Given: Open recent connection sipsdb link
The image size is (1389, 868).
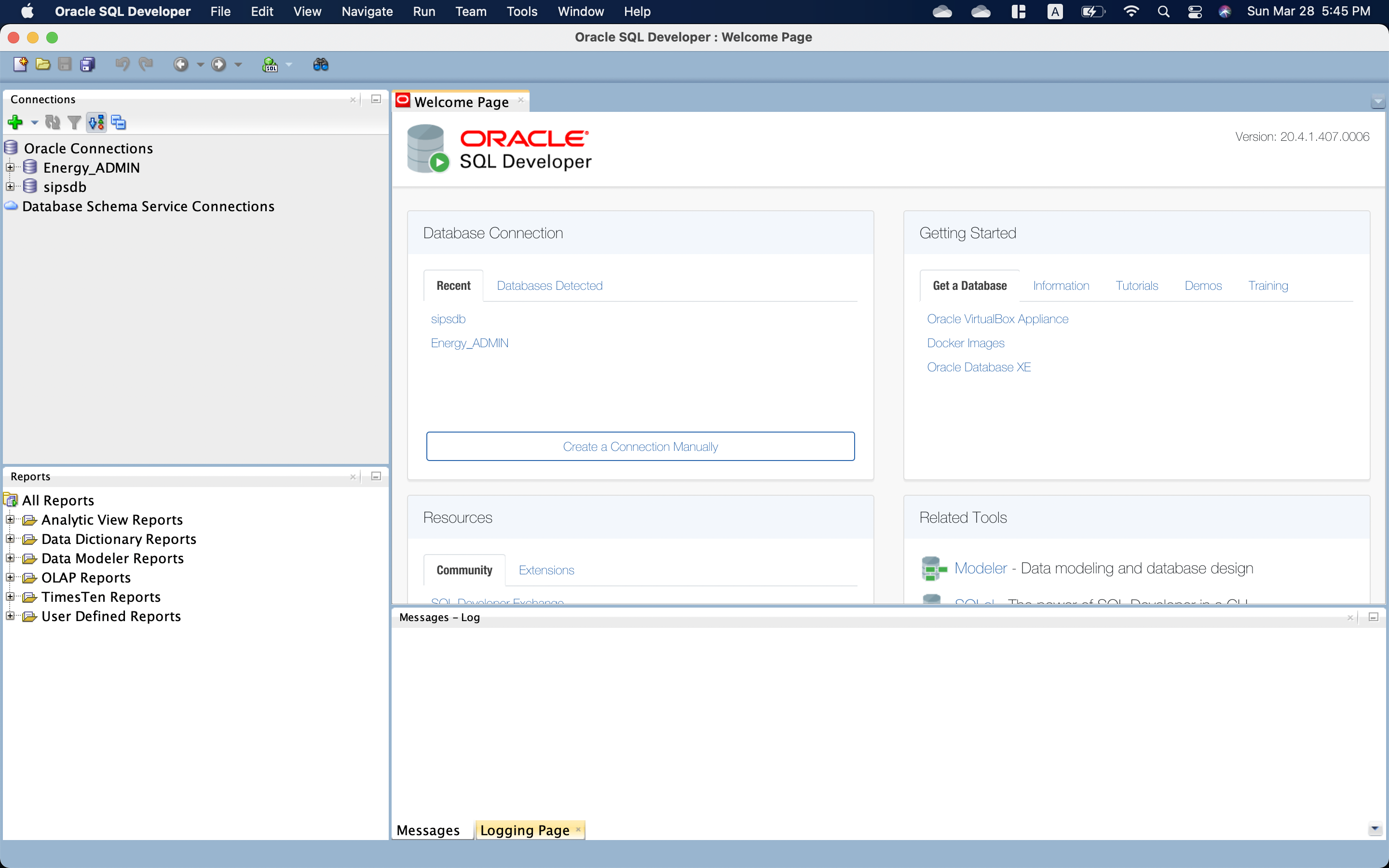Looking at the screenshot, I should (448, 319).
